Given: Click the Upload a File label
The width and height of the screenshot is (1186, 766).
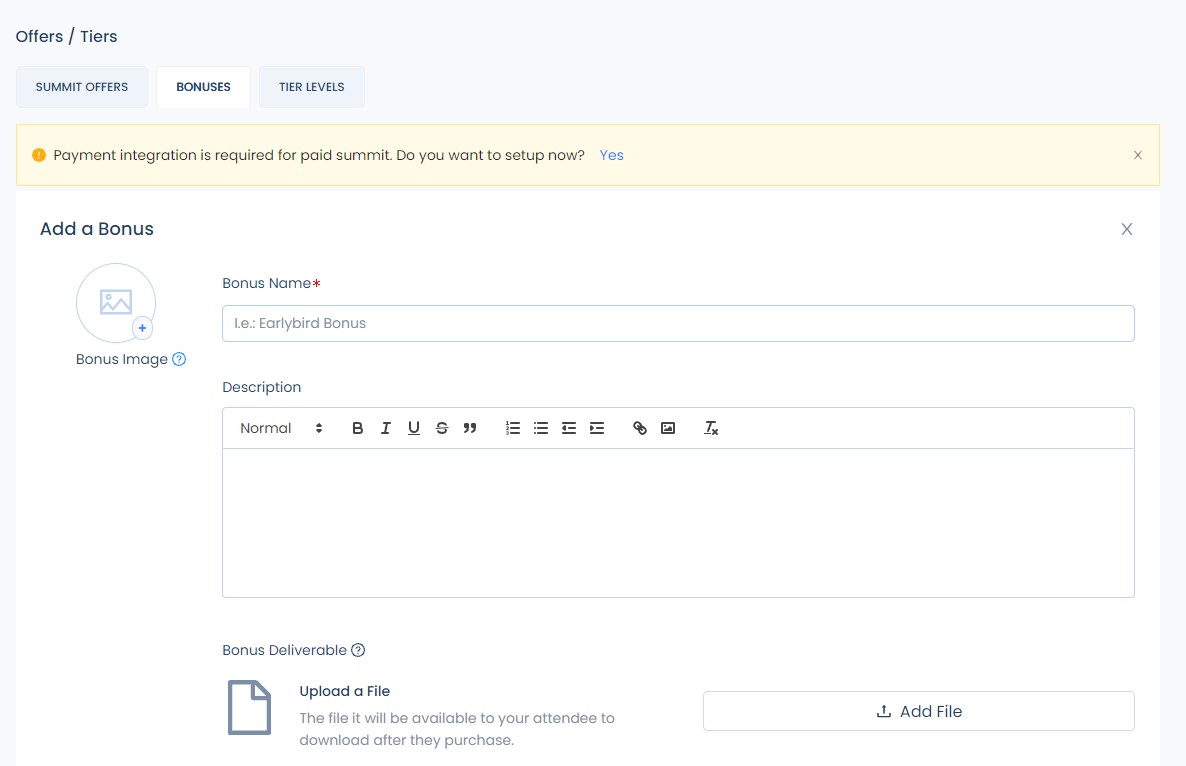Looking at the screenshot, I should click(x=345, y=691).
